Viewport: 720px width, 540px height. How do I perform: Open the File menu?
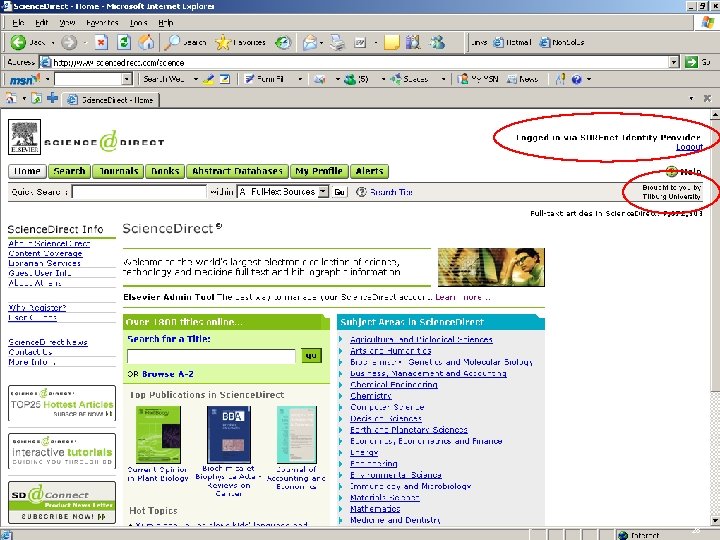(18, 22)
